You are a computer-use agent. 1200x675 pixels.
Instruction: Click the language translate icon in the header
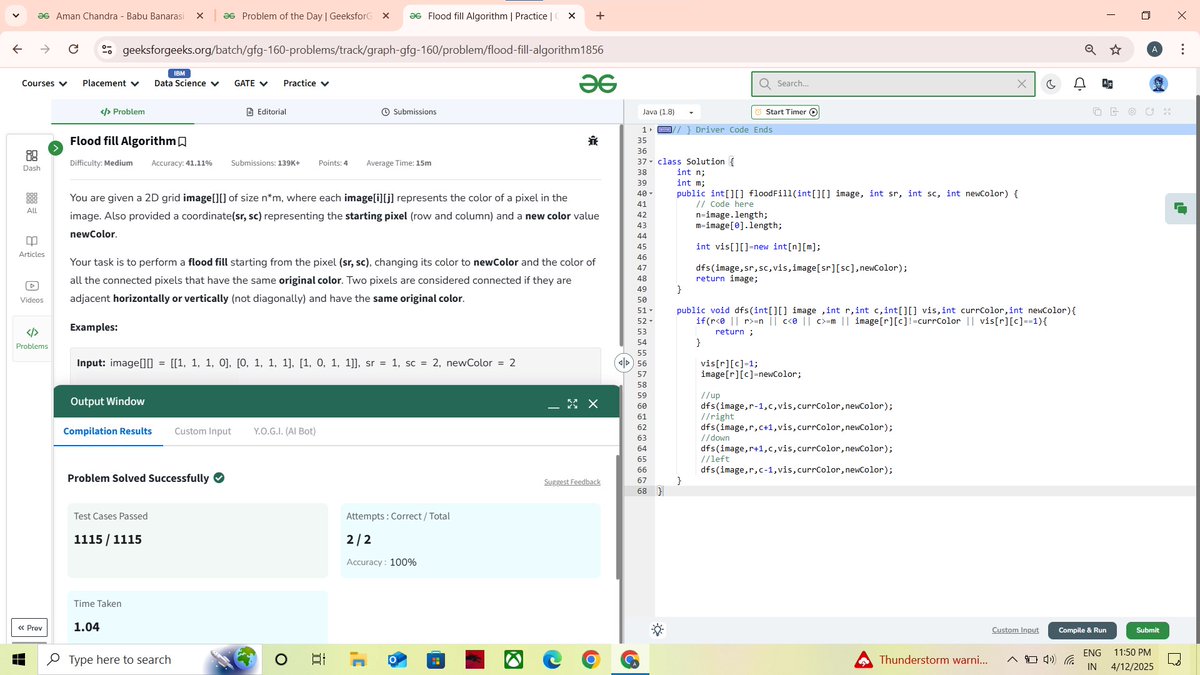tap(1109, 84)
